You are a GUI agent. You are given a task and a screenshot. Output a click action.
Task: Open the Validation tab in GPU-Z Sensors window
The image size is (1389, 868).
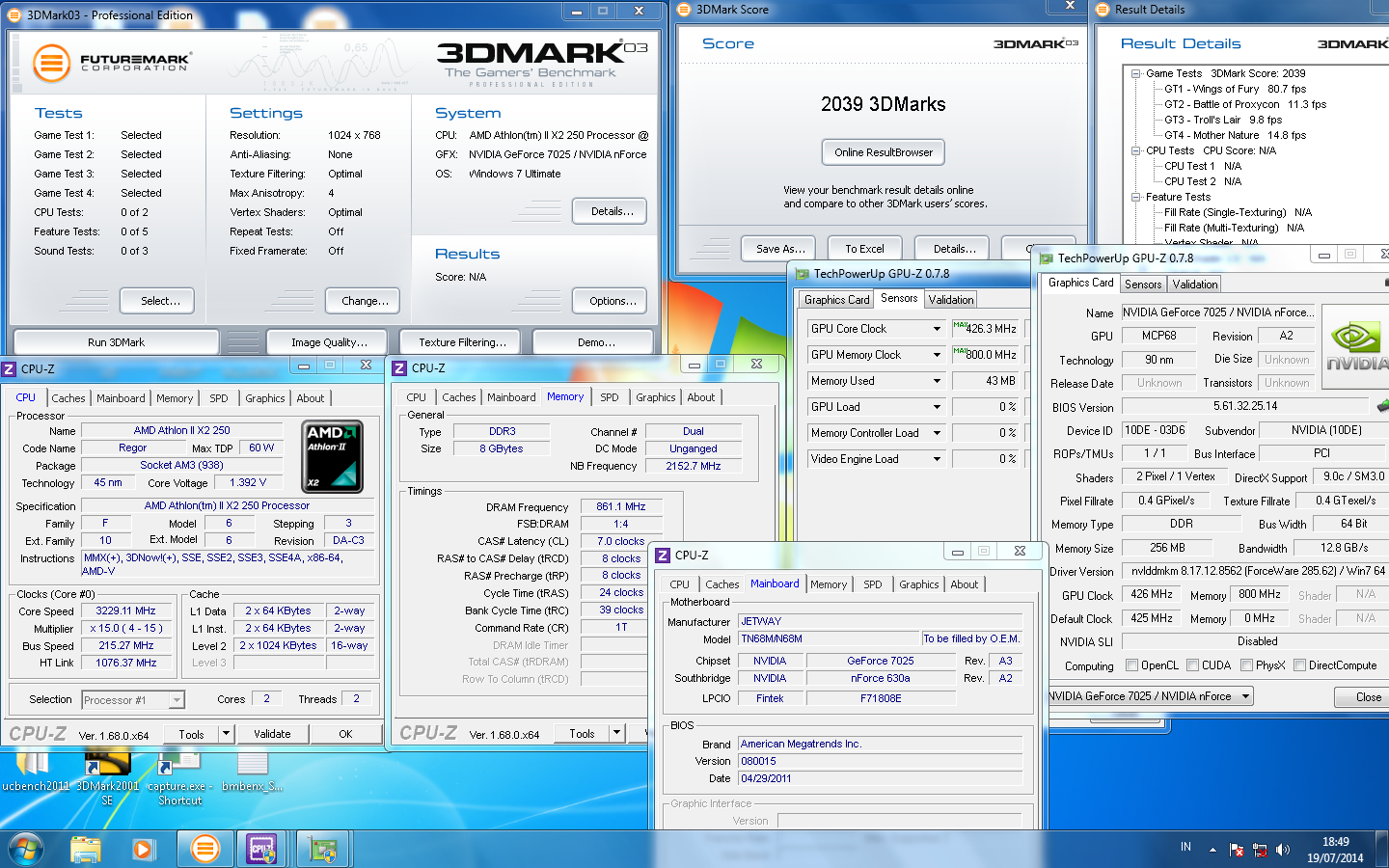click(x=951, y=300)
